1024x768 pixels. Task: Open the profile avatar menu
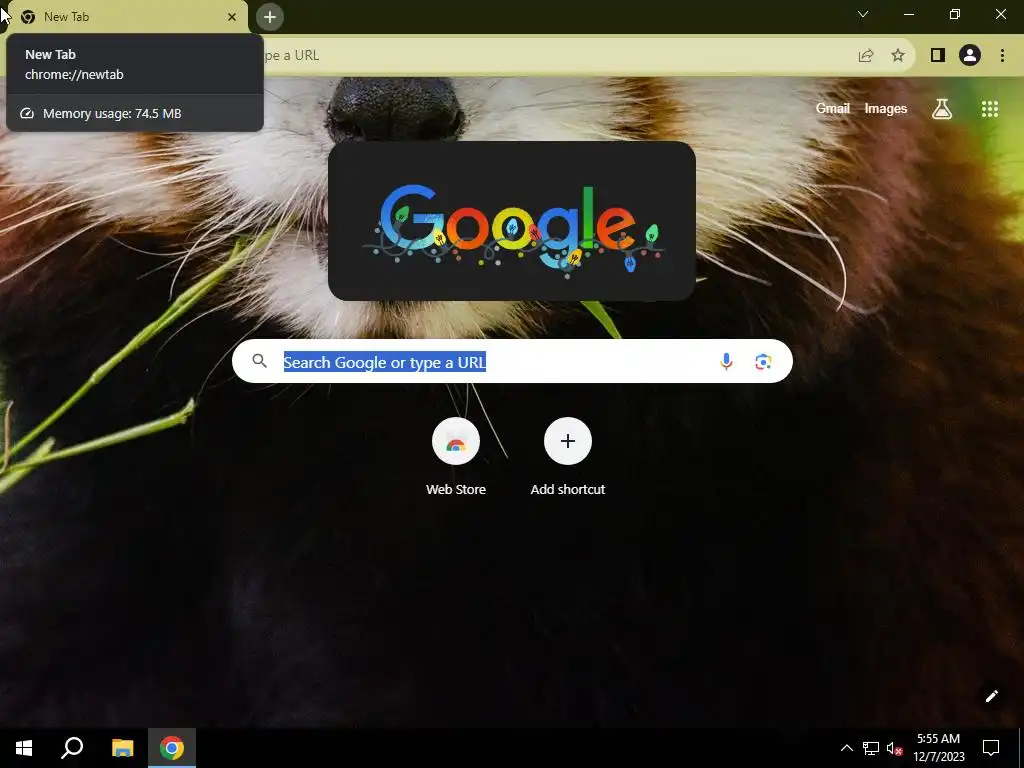click(x=970, y=56)
